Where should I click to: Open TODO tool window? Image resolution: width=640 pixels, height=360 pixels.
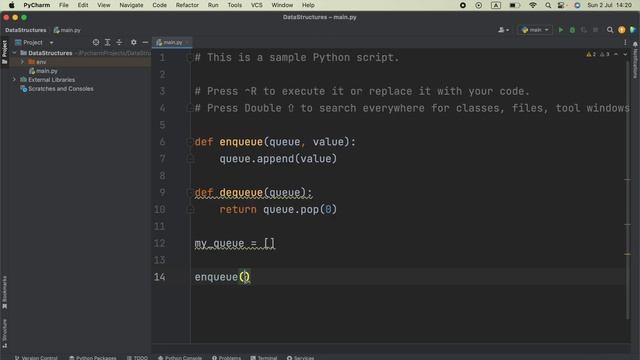137,358
